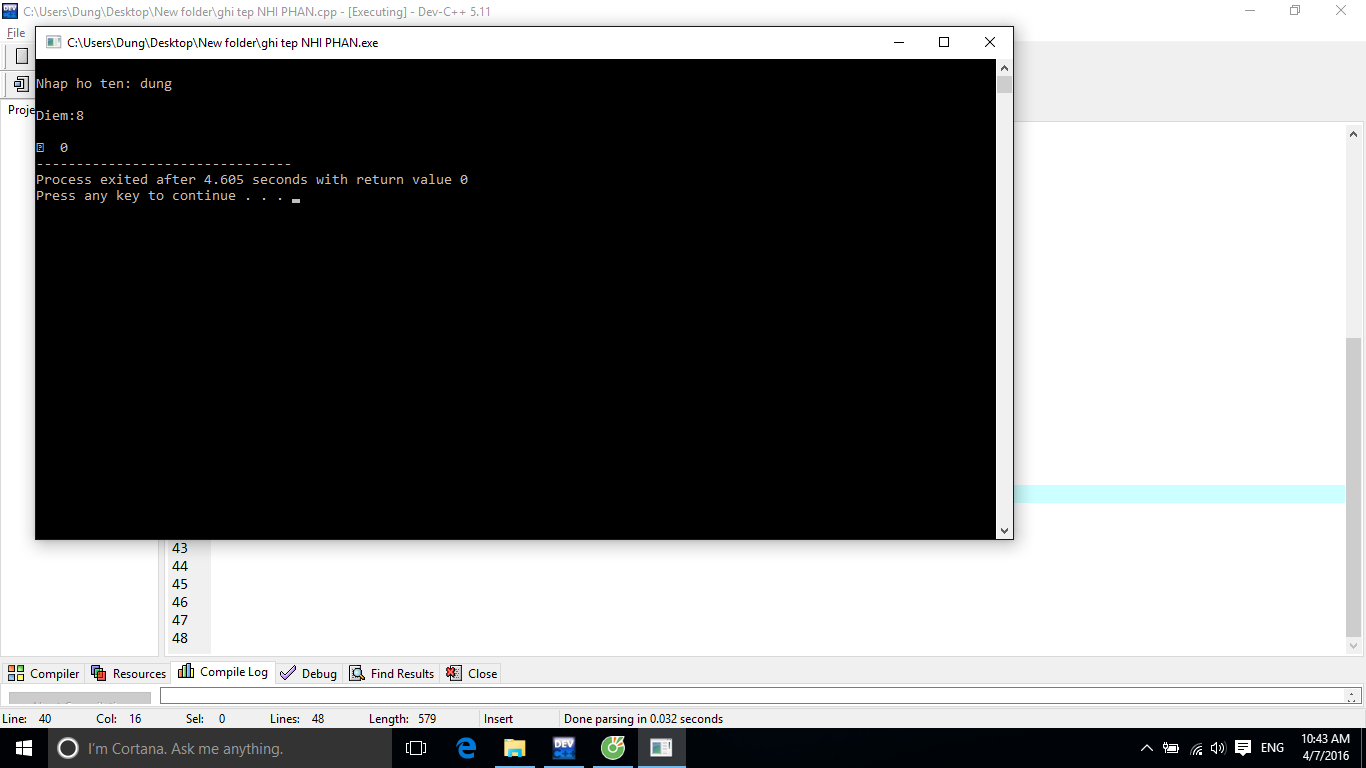Image resolution: width=1366 pixels, height=768 pixels.
Task: Switch to the Compiler tab
Action: click(44, 673)
